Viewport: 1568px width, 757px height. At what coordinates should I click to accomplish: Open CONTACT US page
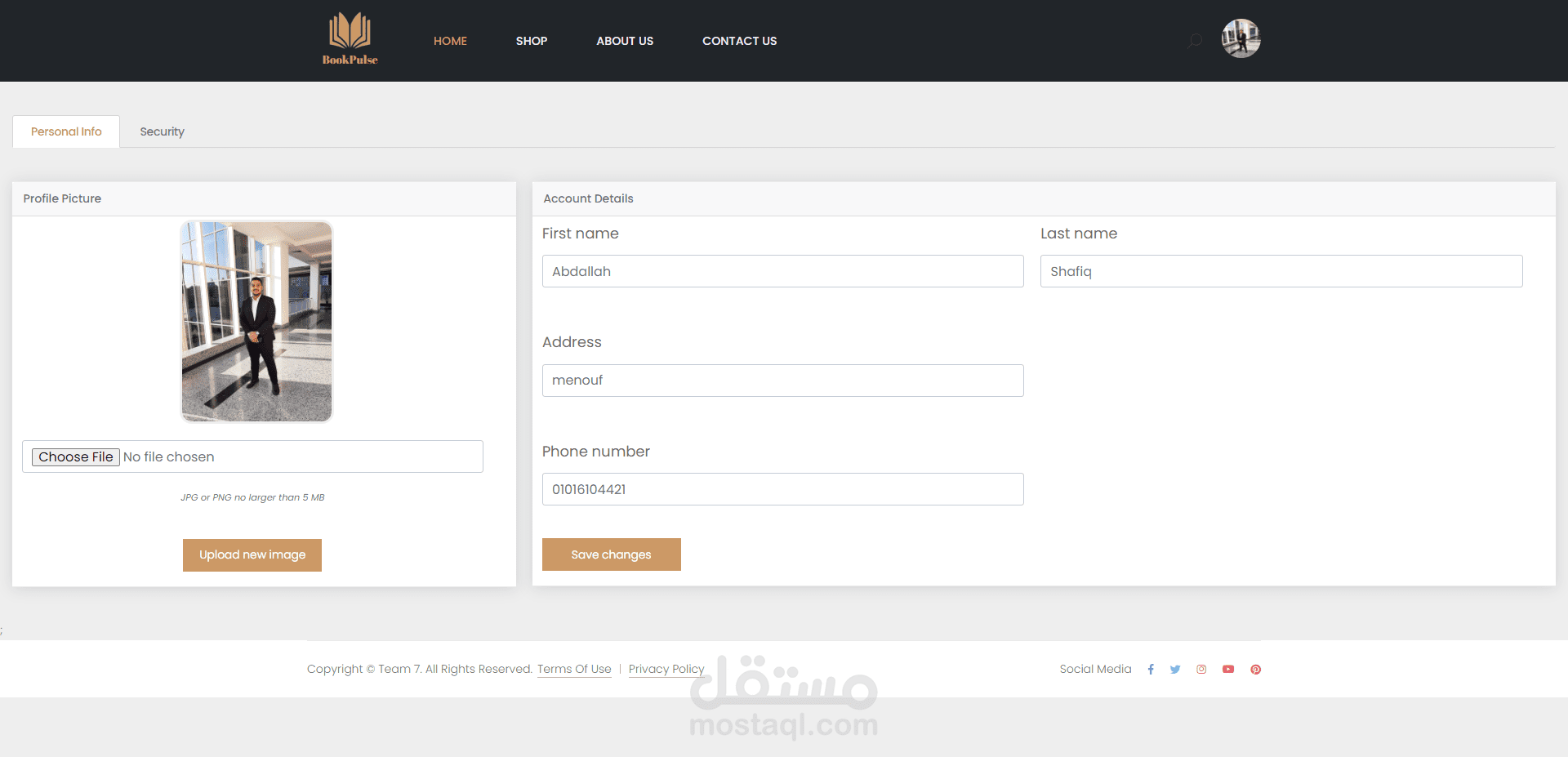[740, 41]
